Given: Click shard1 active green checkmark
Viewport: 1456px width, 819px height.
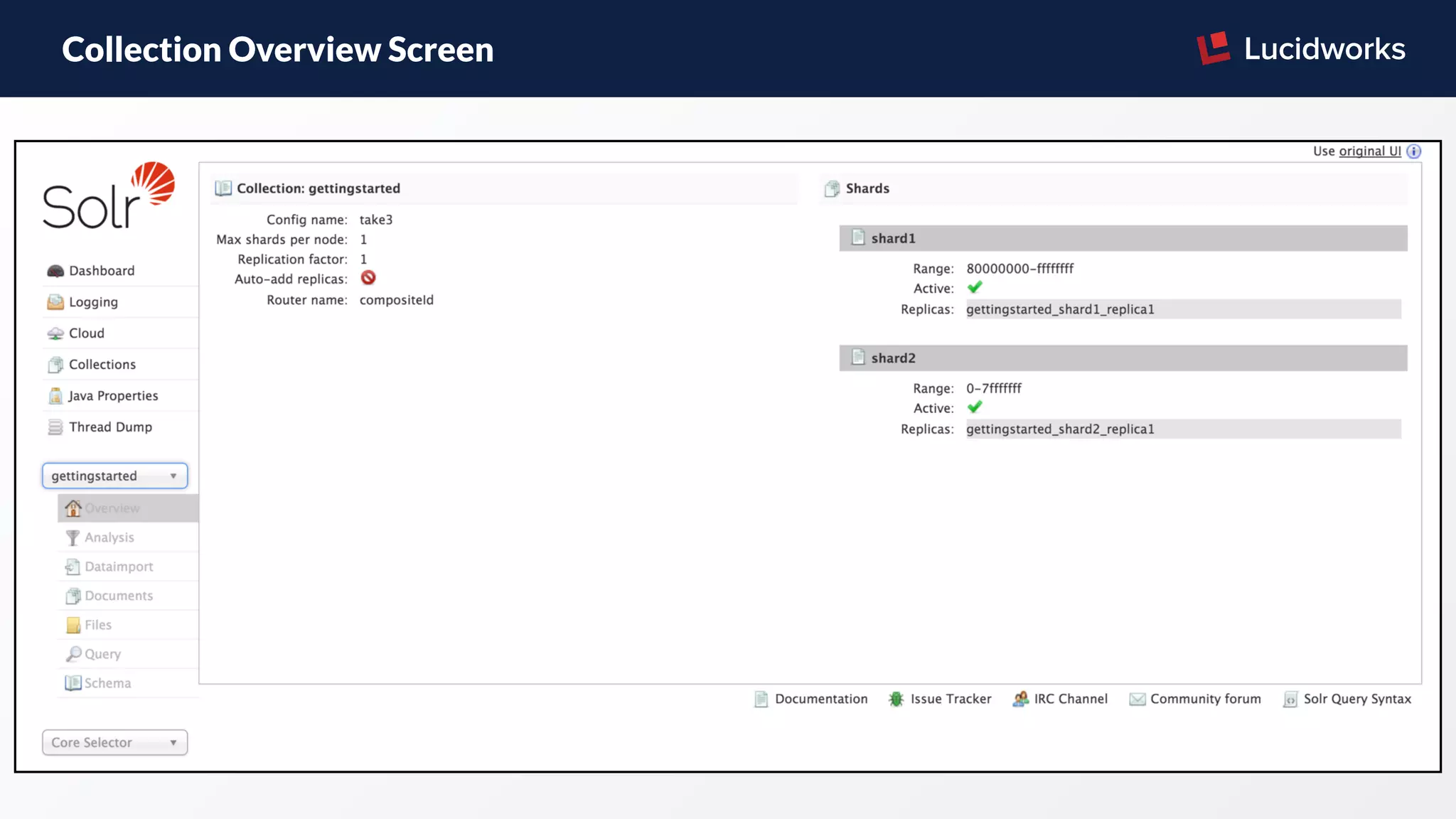Looking at the screenshot, I should [x=975, y=288].
